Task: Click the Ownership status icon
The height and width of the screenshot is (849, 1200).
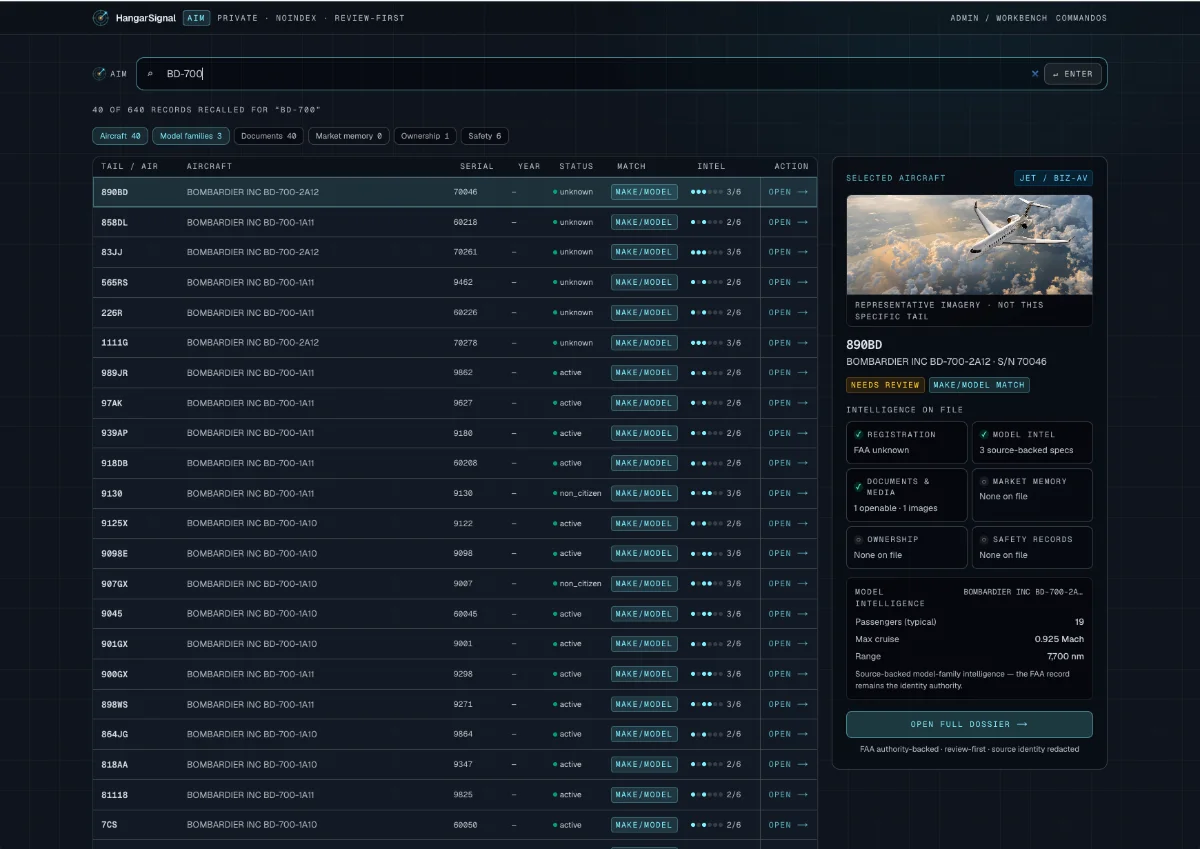Action: point(858,540)
